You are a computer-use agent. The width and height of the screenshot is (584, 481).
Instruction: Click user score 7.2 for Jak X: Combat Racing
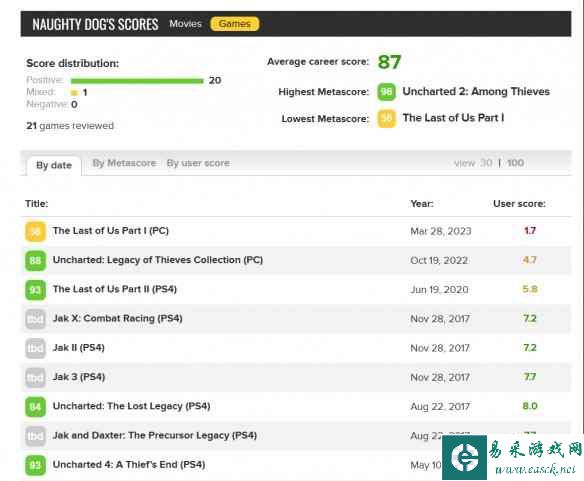tap(530, 318)
